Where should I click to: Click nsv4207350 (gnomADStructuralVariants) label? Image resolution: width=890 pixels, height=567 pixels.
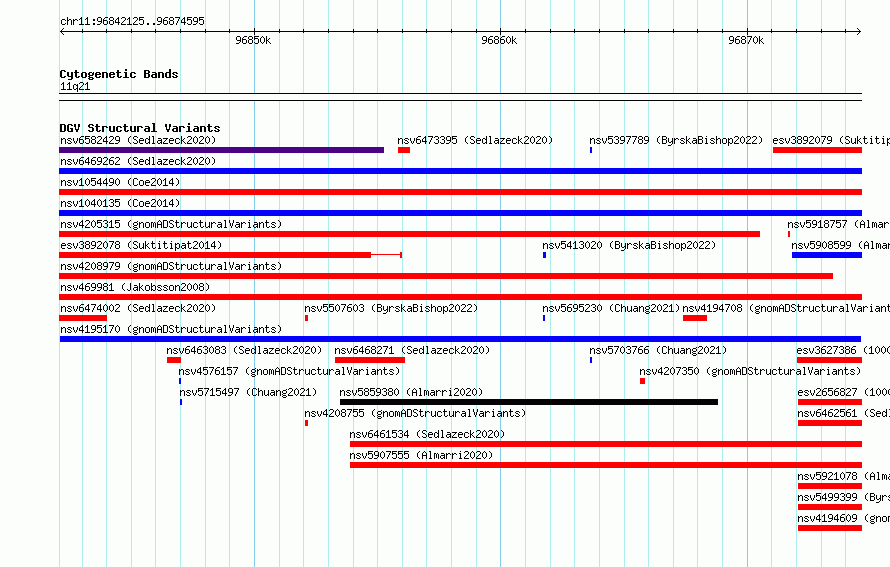point(750,371)
